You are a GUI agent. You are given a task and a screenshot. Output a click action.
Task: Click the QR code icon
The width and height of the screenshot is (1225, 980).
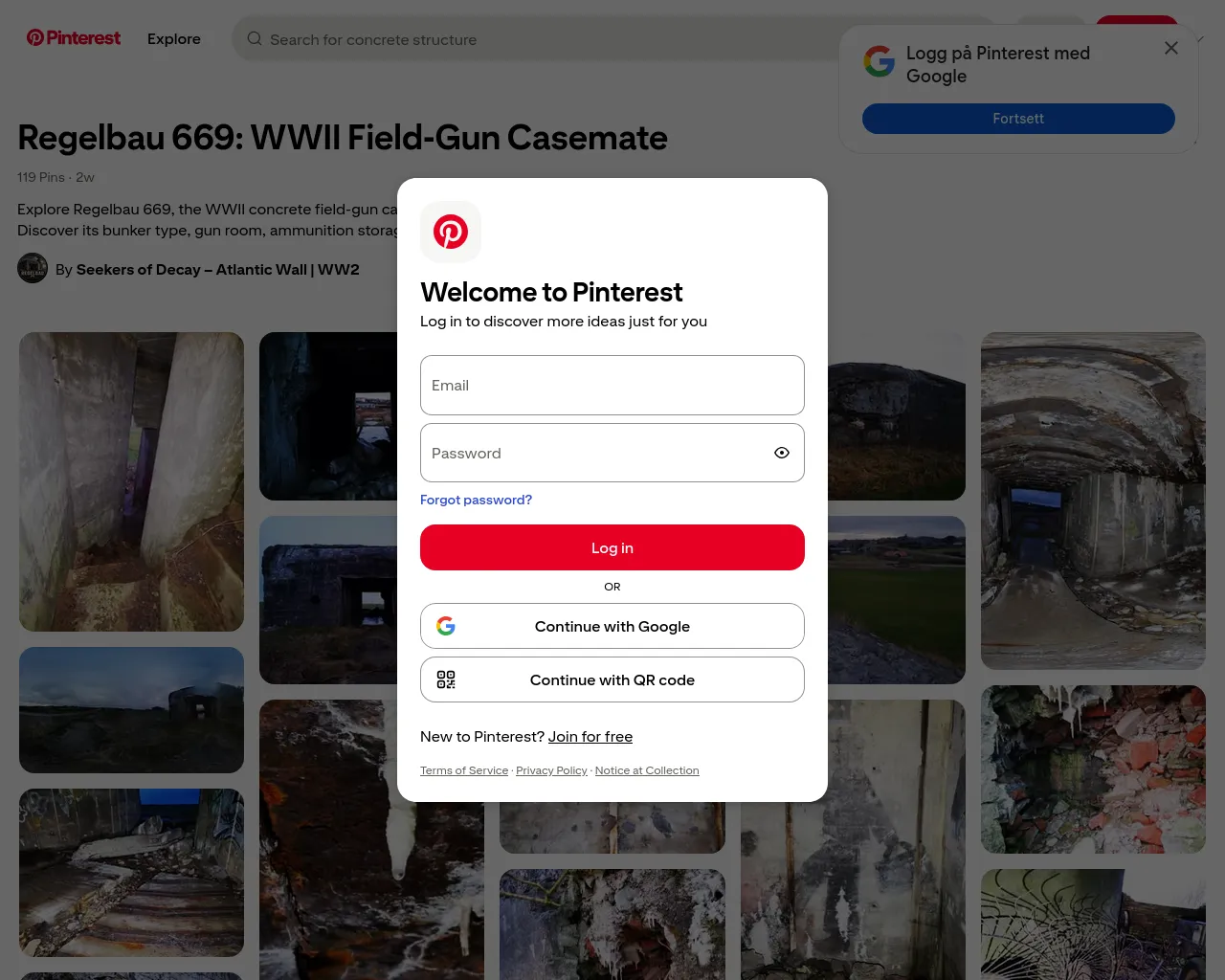446,679
